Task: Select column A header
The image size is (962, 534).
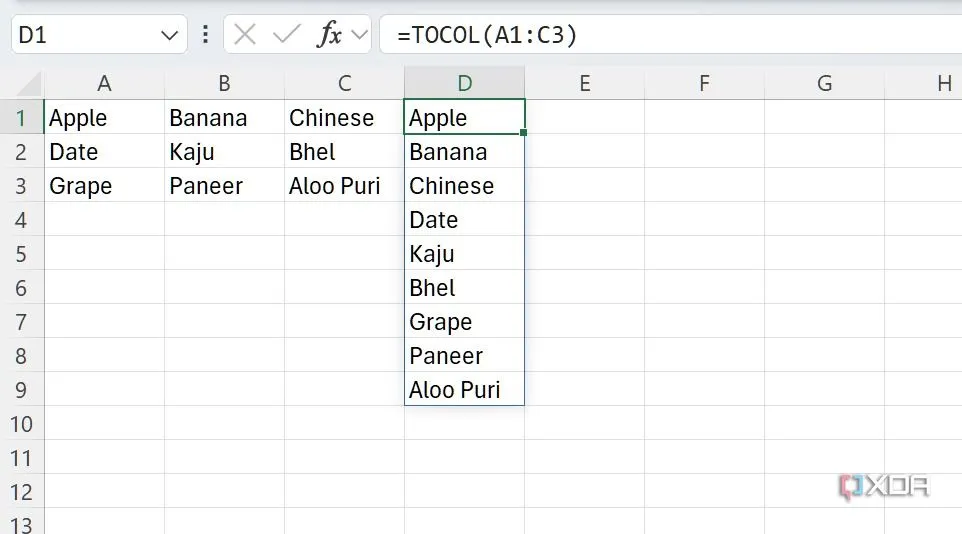Action: 104,84
